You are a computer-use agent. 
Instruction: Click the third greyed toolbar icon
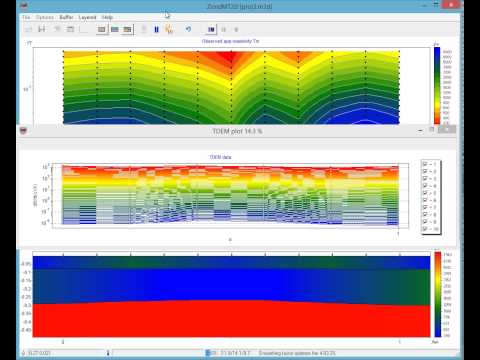[x=57, y=29]
